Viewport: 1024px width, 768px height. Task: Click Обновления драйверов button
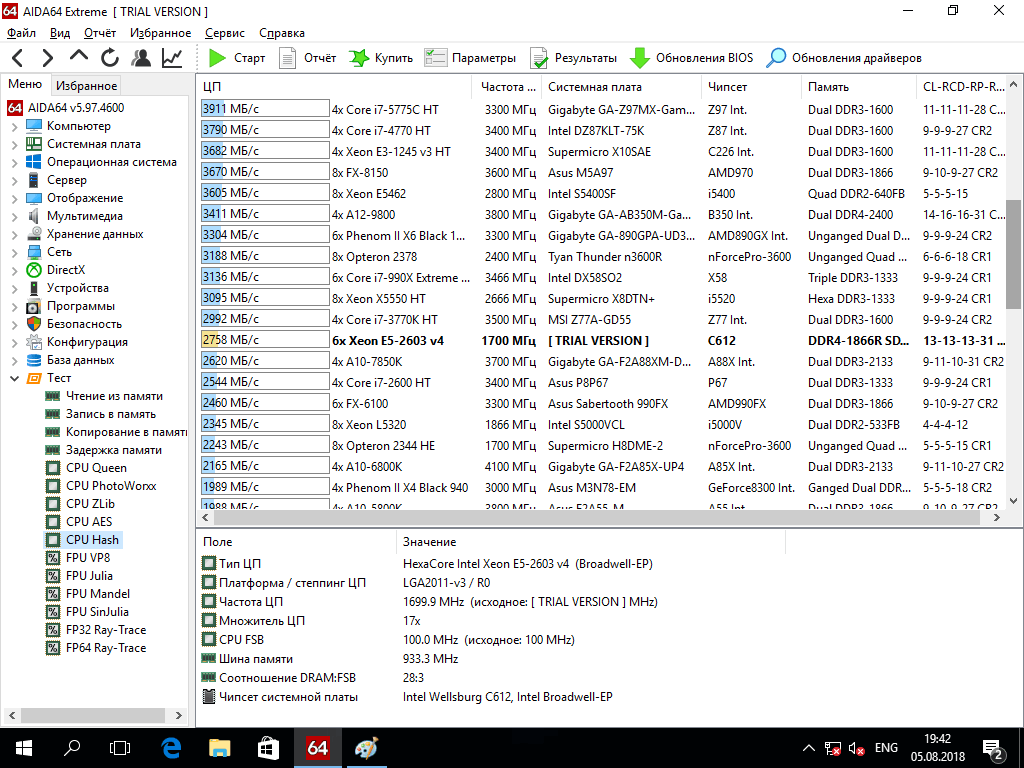[844, 58]
